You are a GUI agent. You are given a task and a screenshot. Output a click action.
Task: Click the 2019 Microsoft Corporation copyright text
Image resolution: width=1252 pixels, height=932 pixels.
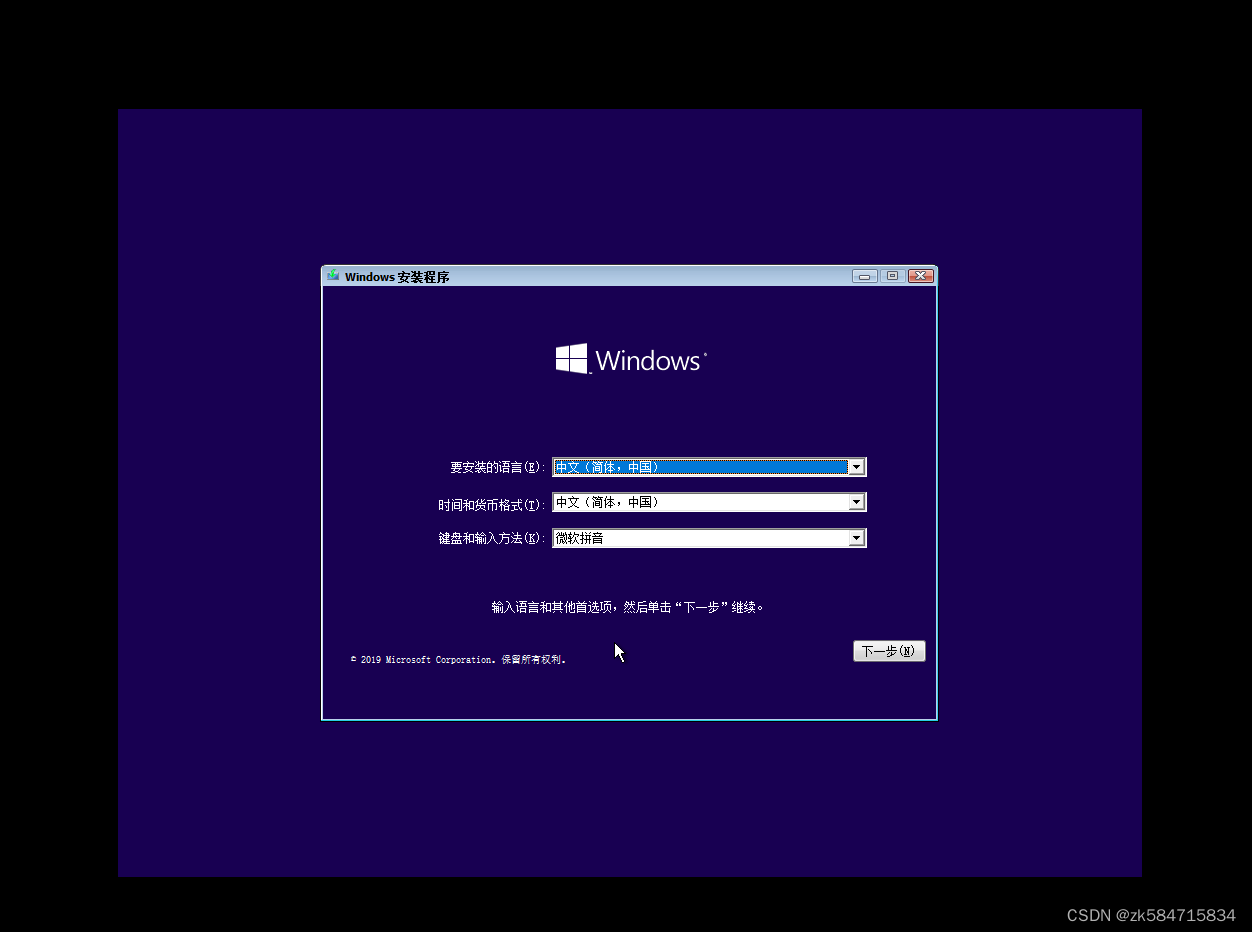(x=458, y=660)
